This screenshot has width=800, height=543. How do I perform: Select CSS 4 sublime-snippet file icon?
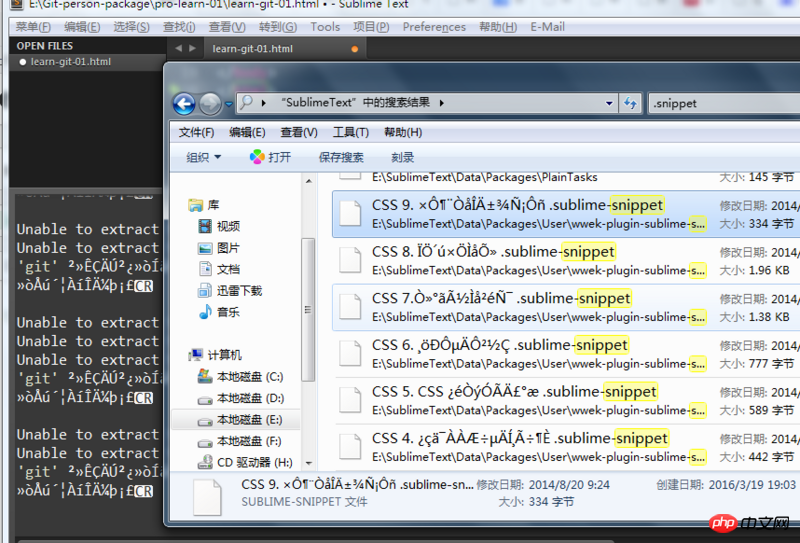[x=351, y=447]
